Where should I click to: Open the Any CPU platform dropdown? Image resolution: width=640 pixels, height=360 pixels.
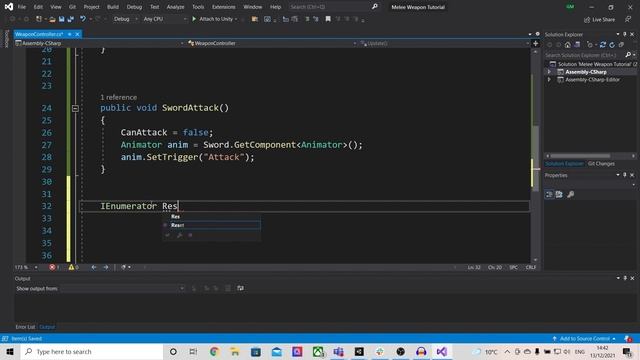tap(164, 19)
